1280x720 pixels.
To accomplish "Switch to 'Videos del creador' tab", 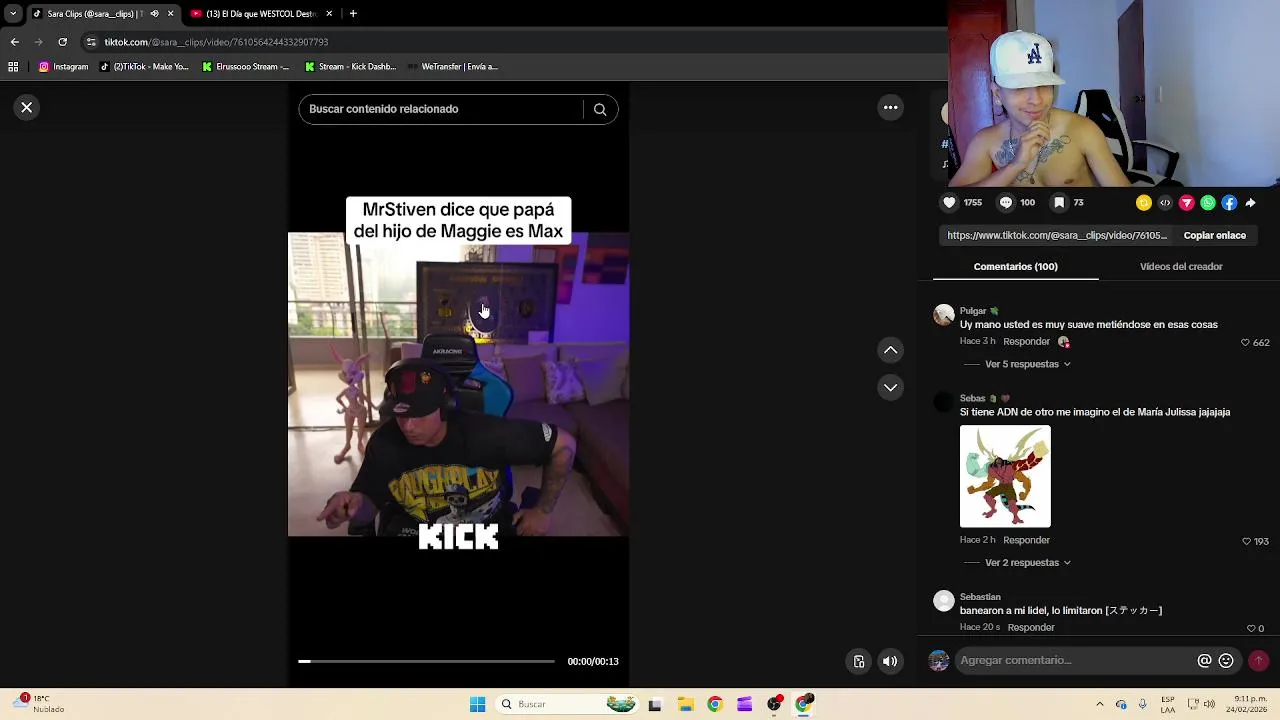I will (1181, 267).
